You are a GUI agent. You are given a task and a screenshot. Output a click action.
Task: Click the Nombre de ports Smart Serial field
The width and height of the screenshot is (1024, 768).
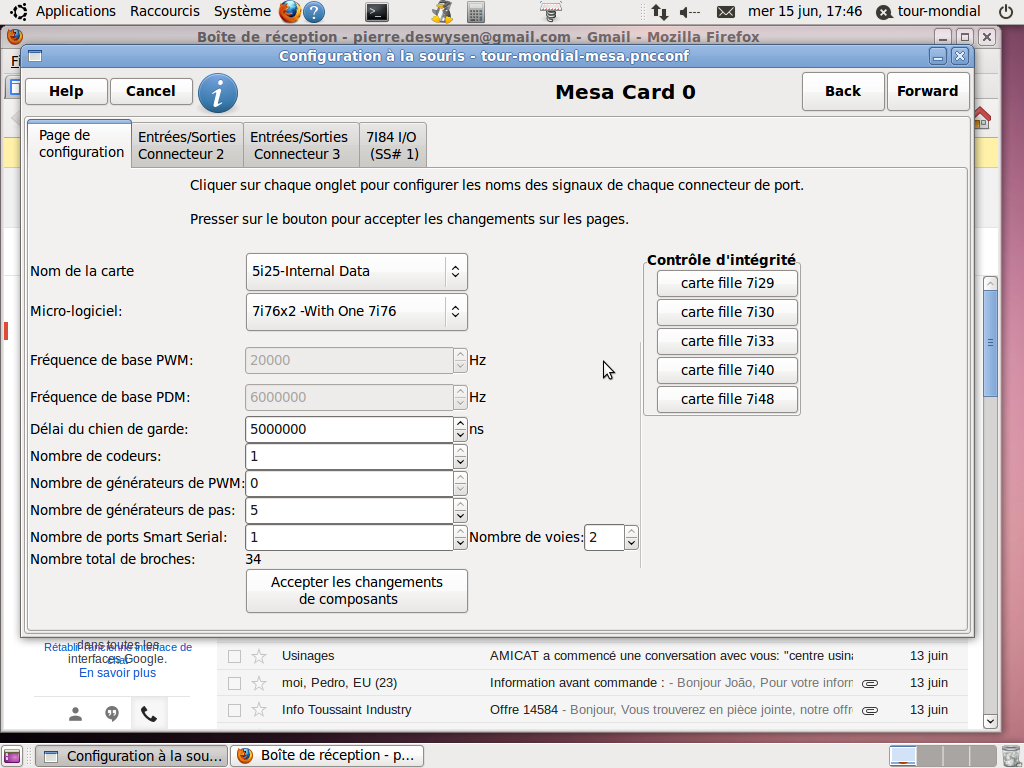click(349, 537)
